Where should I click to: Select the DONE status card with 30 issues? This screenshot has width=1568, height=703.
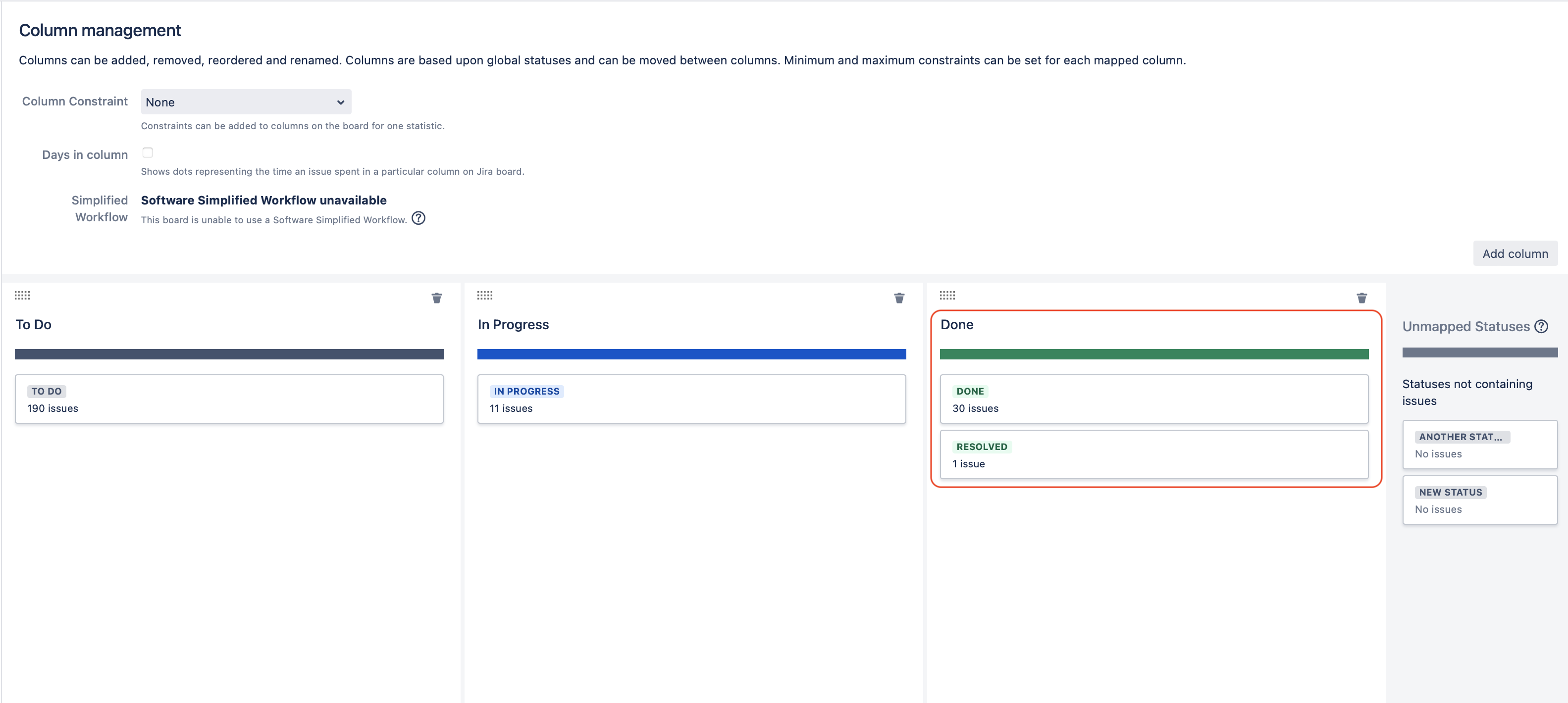coord(1153,400)
